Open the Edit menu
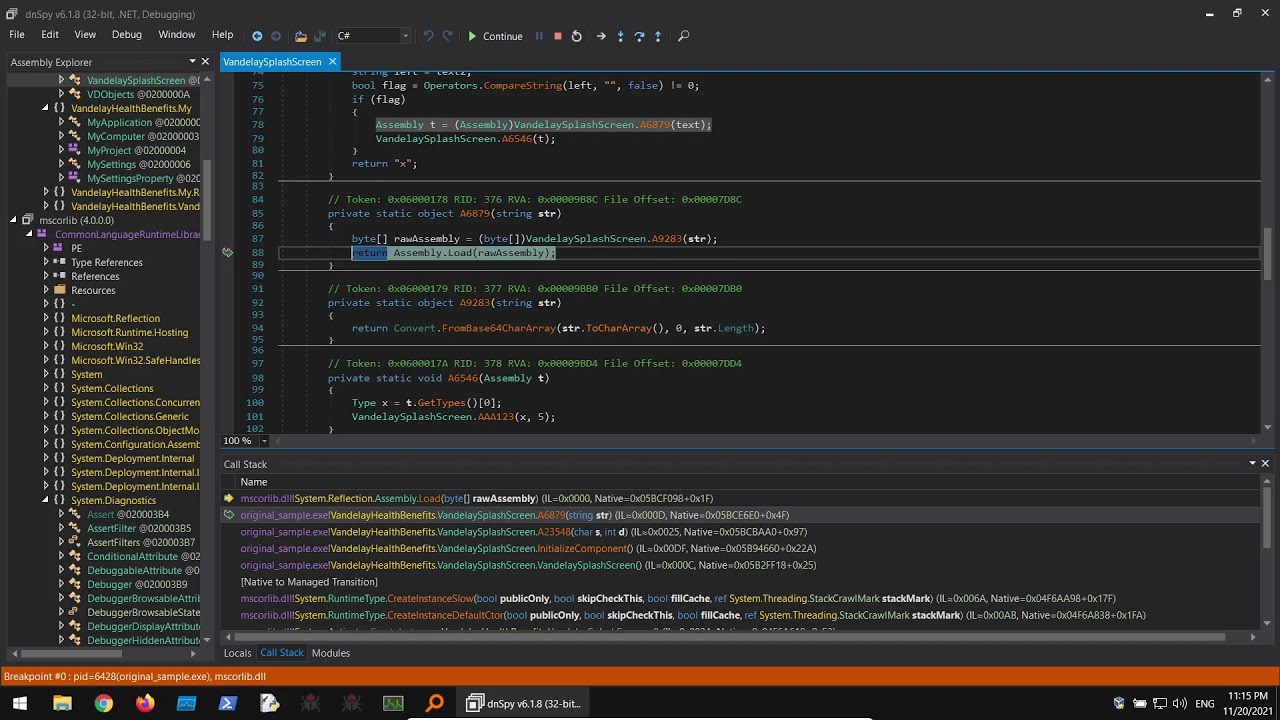 point(50,35)
